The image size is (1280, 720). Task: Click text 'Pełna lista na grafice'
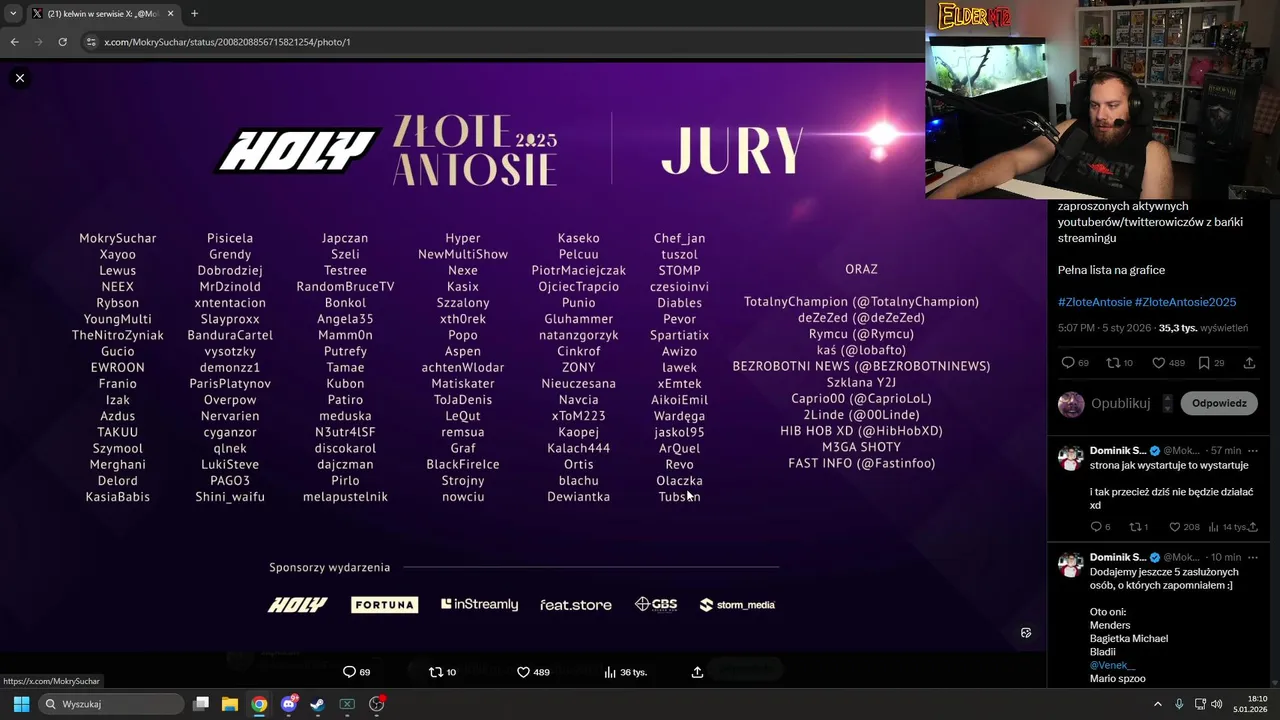[x=1111, y=270]
